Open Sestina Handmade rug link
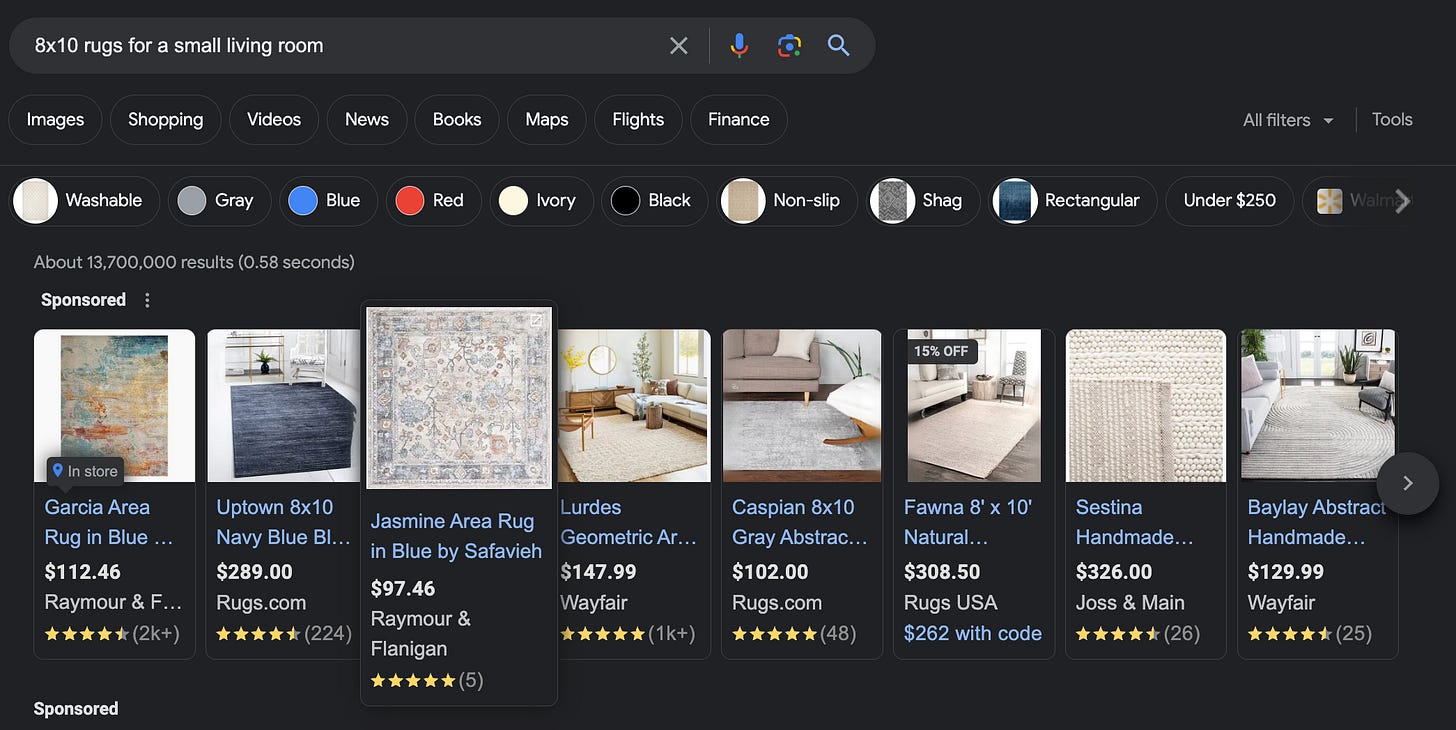Screen dimensions: 1456x730 [x=1135, y=522]
